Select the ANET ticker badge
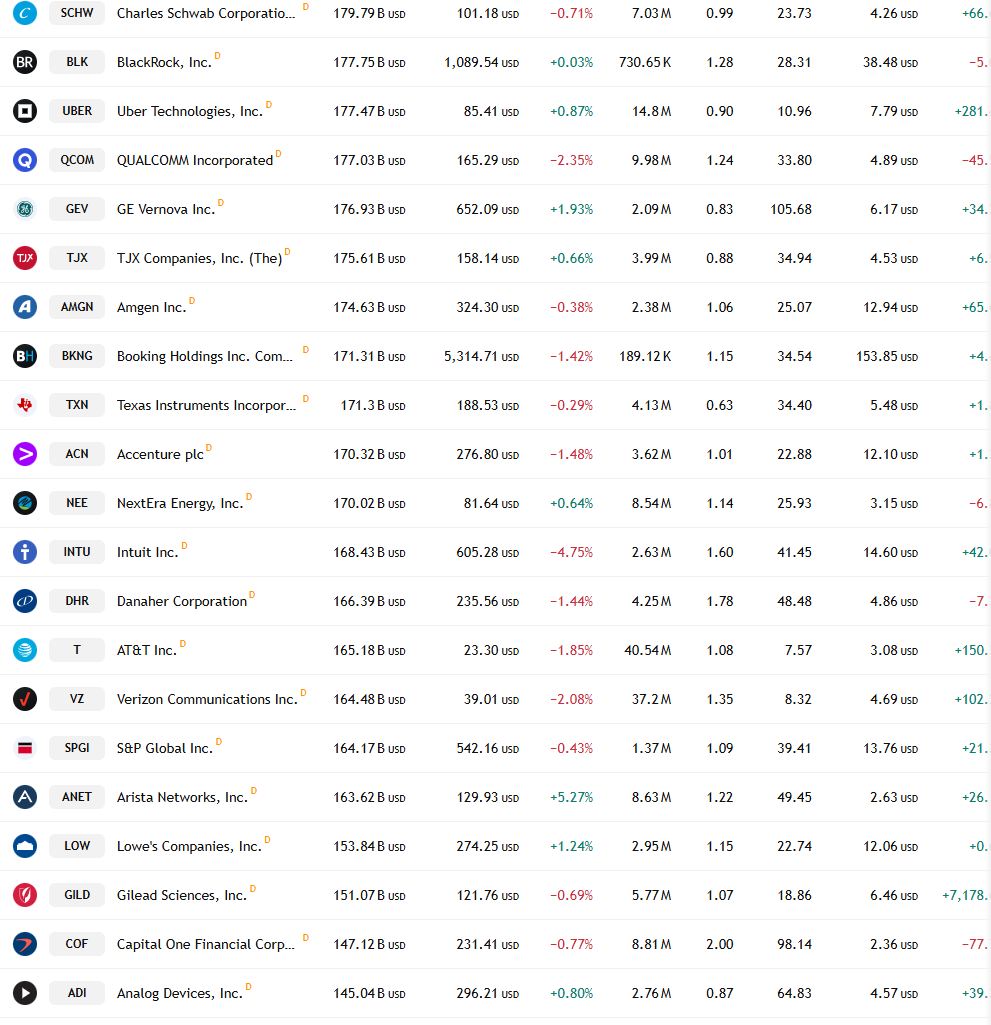This screenshot has height=1025, width=991. (77, 797)
